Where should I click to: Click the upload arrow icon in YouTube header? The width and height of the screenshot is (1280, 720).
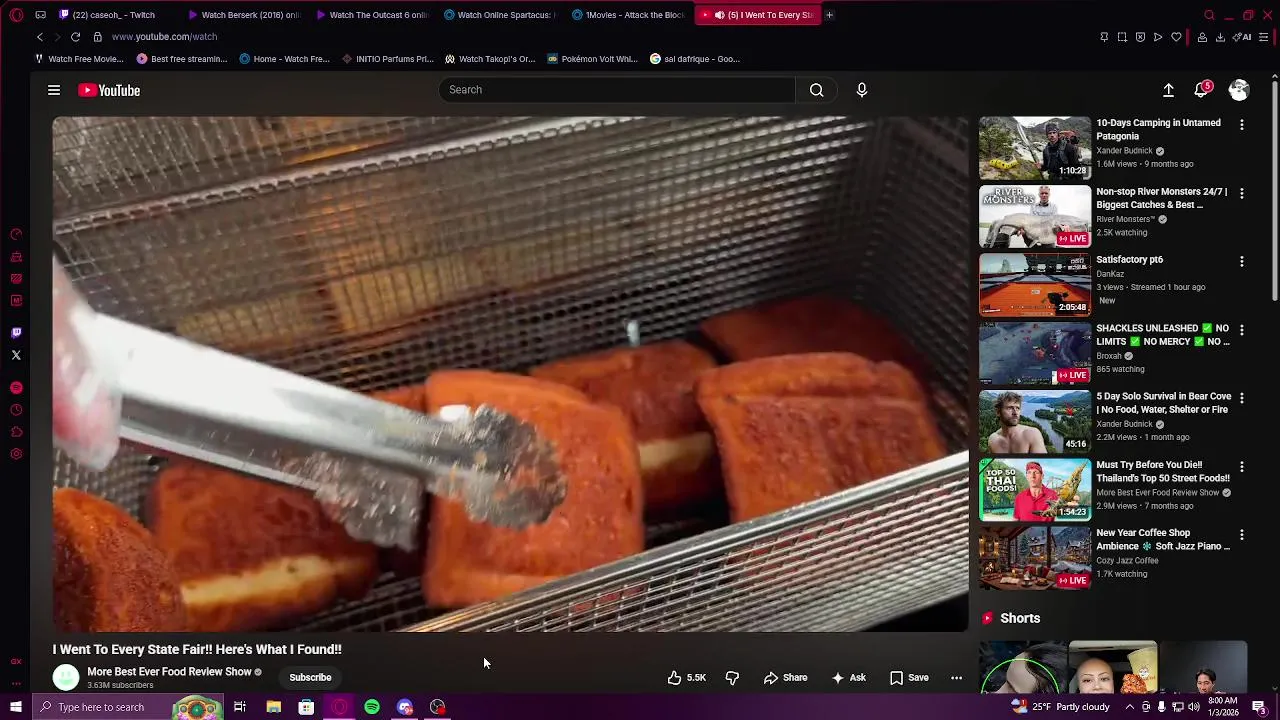1168,90
